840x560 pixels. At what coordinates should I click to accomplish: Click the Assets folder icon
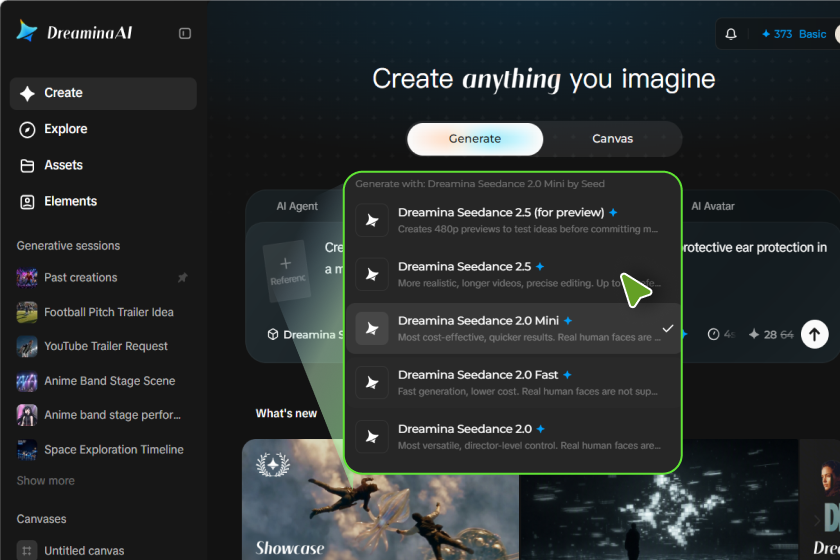(27, 166)
